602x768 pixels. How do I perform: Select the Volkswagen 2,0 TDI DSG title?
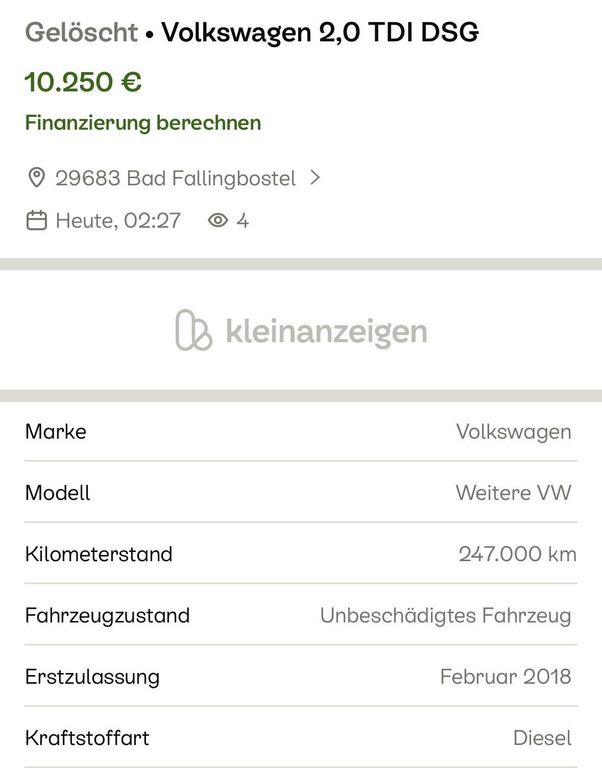pyautogui.click(x=320, y=33)
